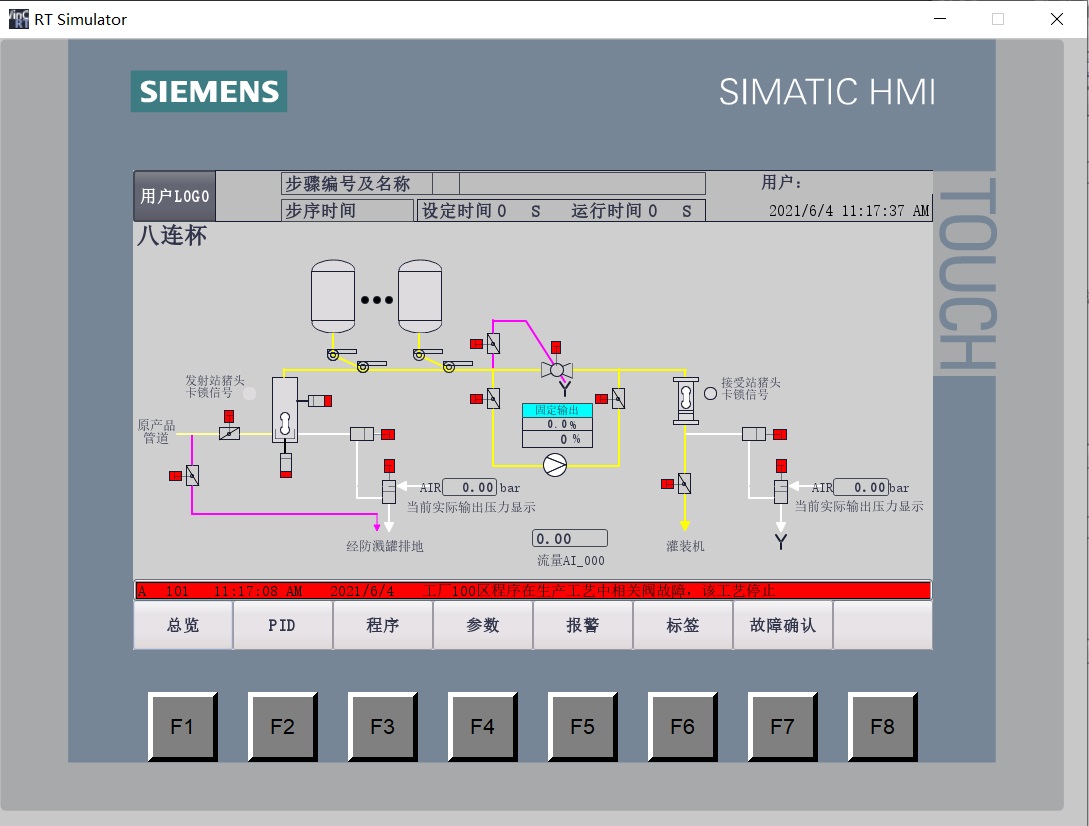Select the air valve right of the launcher station
Screen dimensions: 1089x826
tap(362, 434)
